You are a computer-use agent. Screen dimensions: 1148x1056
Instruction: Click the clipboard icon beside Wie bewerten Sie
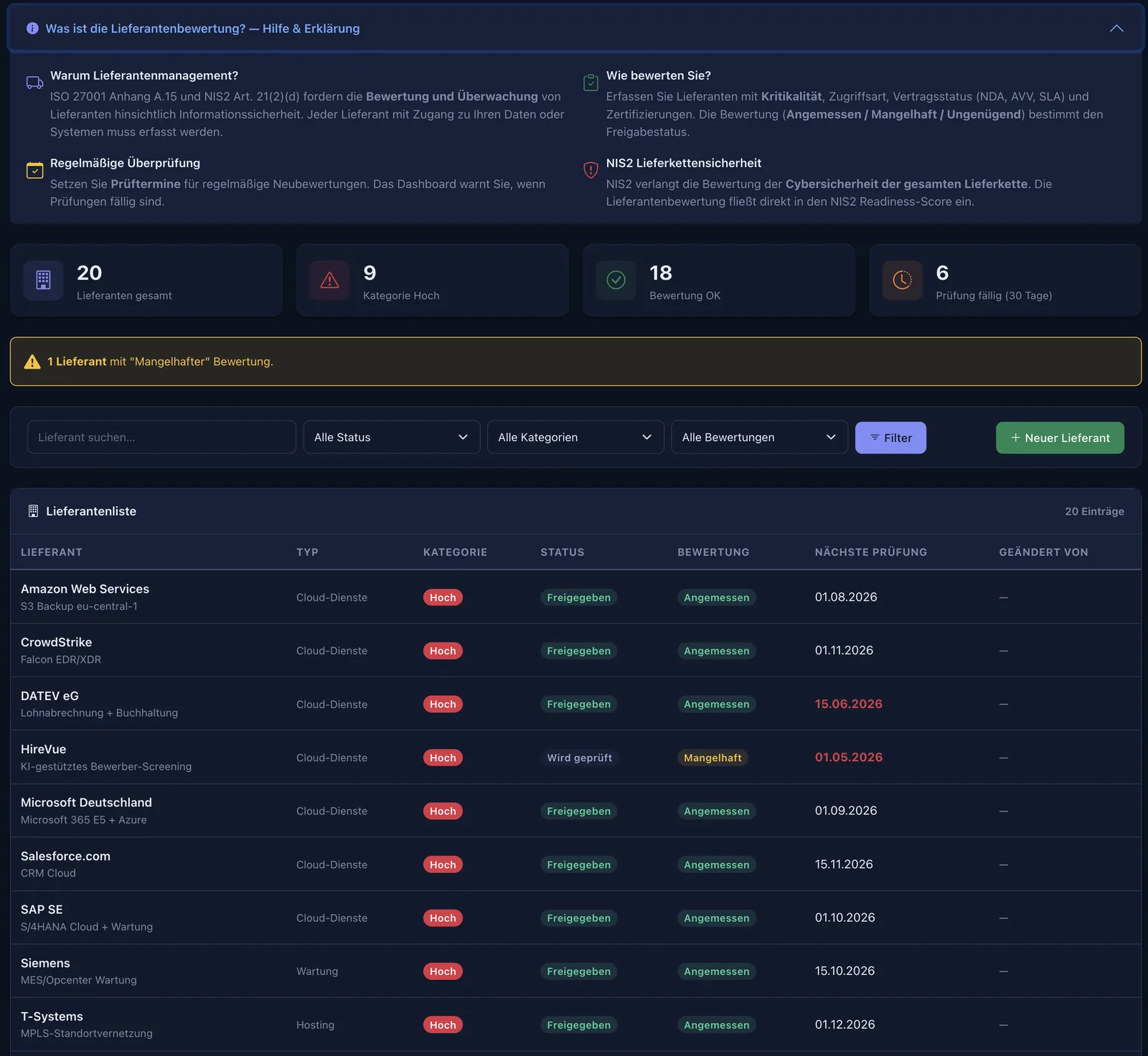point(591,82)
